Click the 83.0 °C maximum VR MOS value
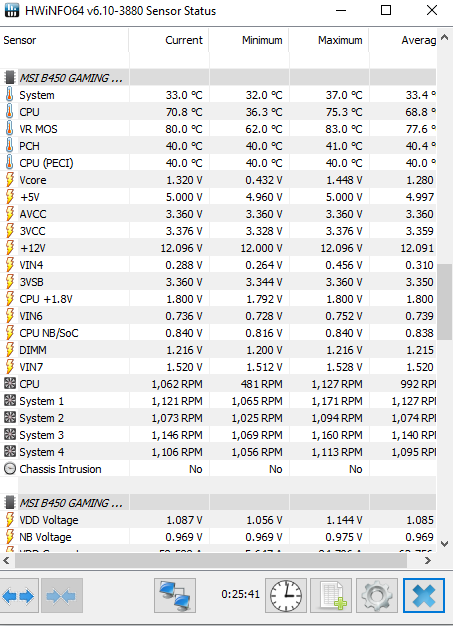Screen dimensions: 453x626 (x=344, y=129)
